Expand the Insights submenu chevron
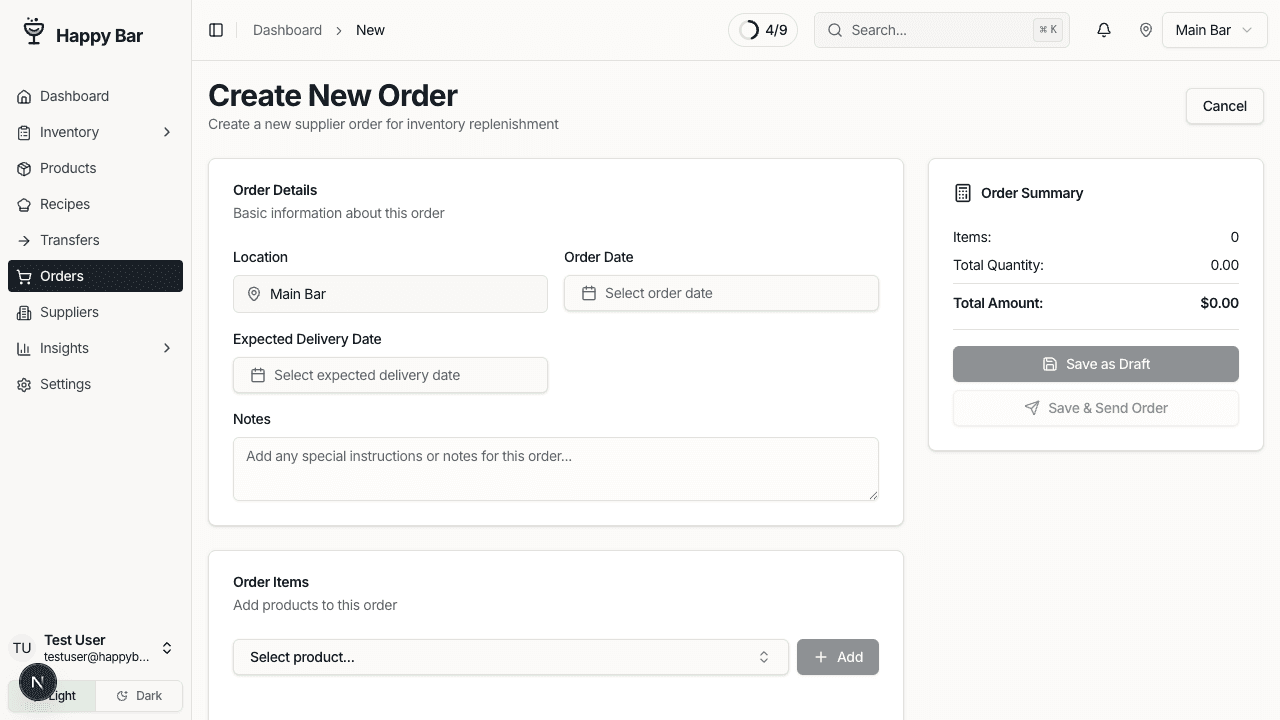Image resolution: width=1280 pixels, height=720 pixels. coord(167,348)
